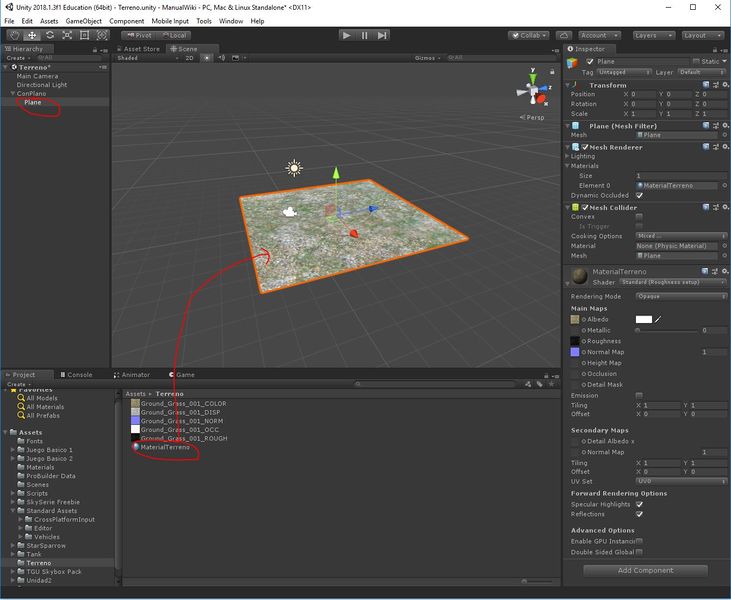This screenshot has width=731, height=600.
Task: Toggle scene audio speaker icon
Action: pos(222,58)
